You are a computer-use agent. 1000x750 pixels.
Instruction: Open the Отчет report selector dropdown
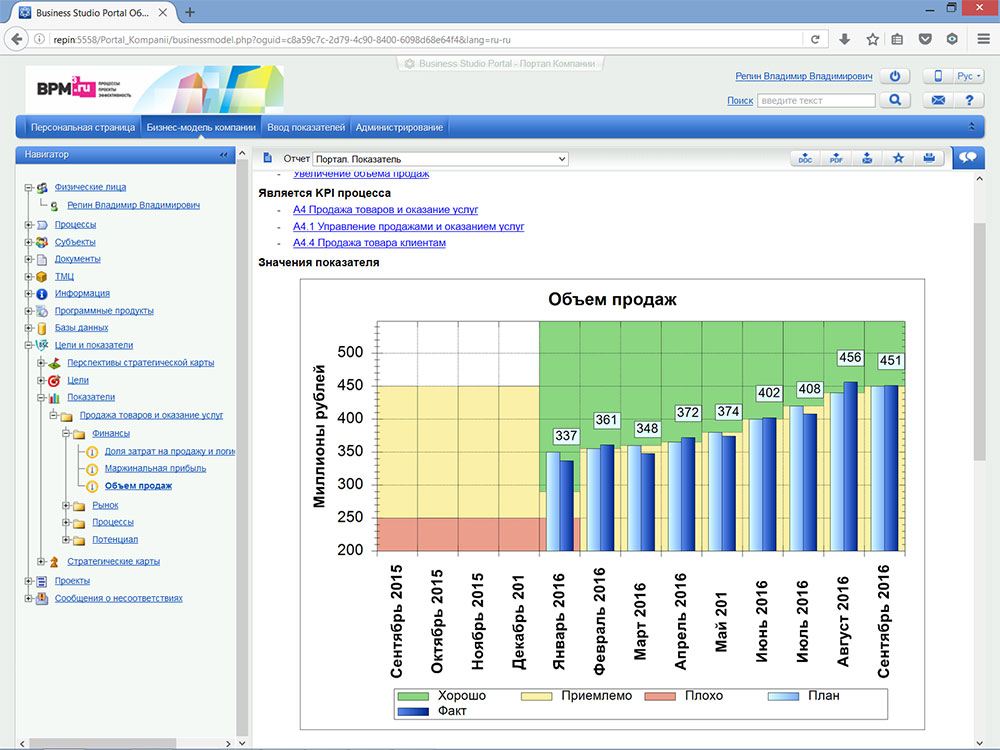point(440,159)
